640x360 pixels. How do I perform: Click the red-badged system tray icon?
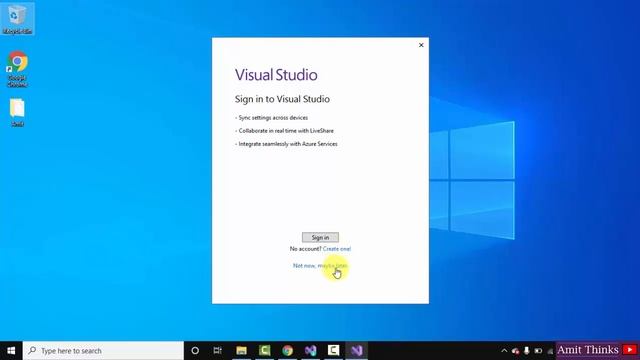click(x=516, y=351)
